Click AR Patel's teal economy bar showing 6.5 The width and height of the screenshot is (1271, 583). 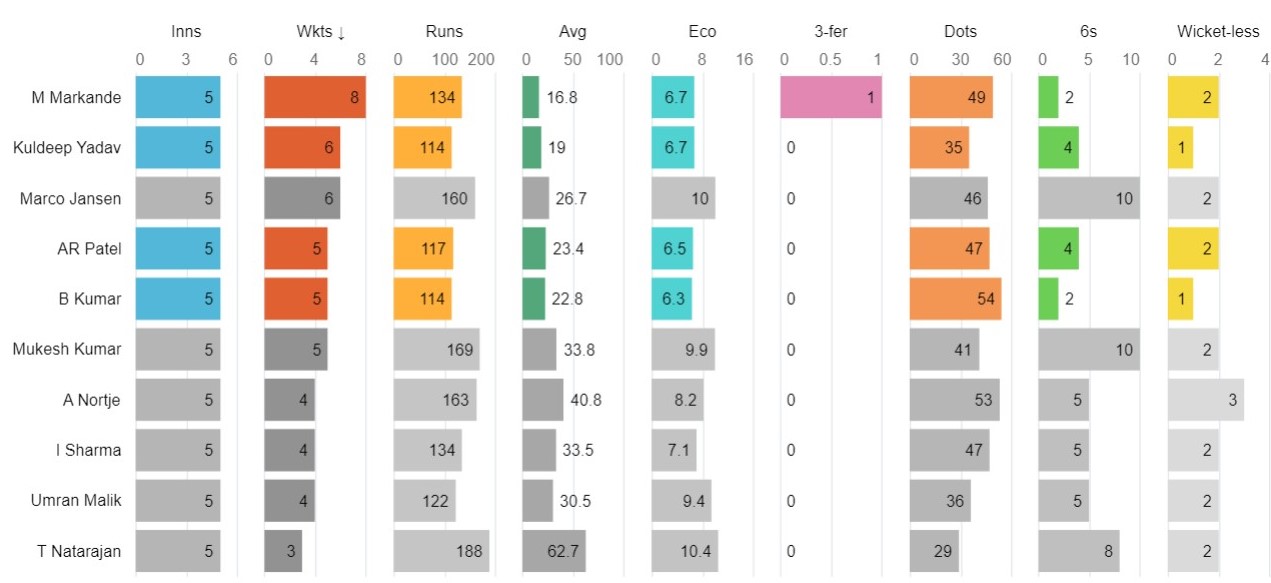coord(672,249)
